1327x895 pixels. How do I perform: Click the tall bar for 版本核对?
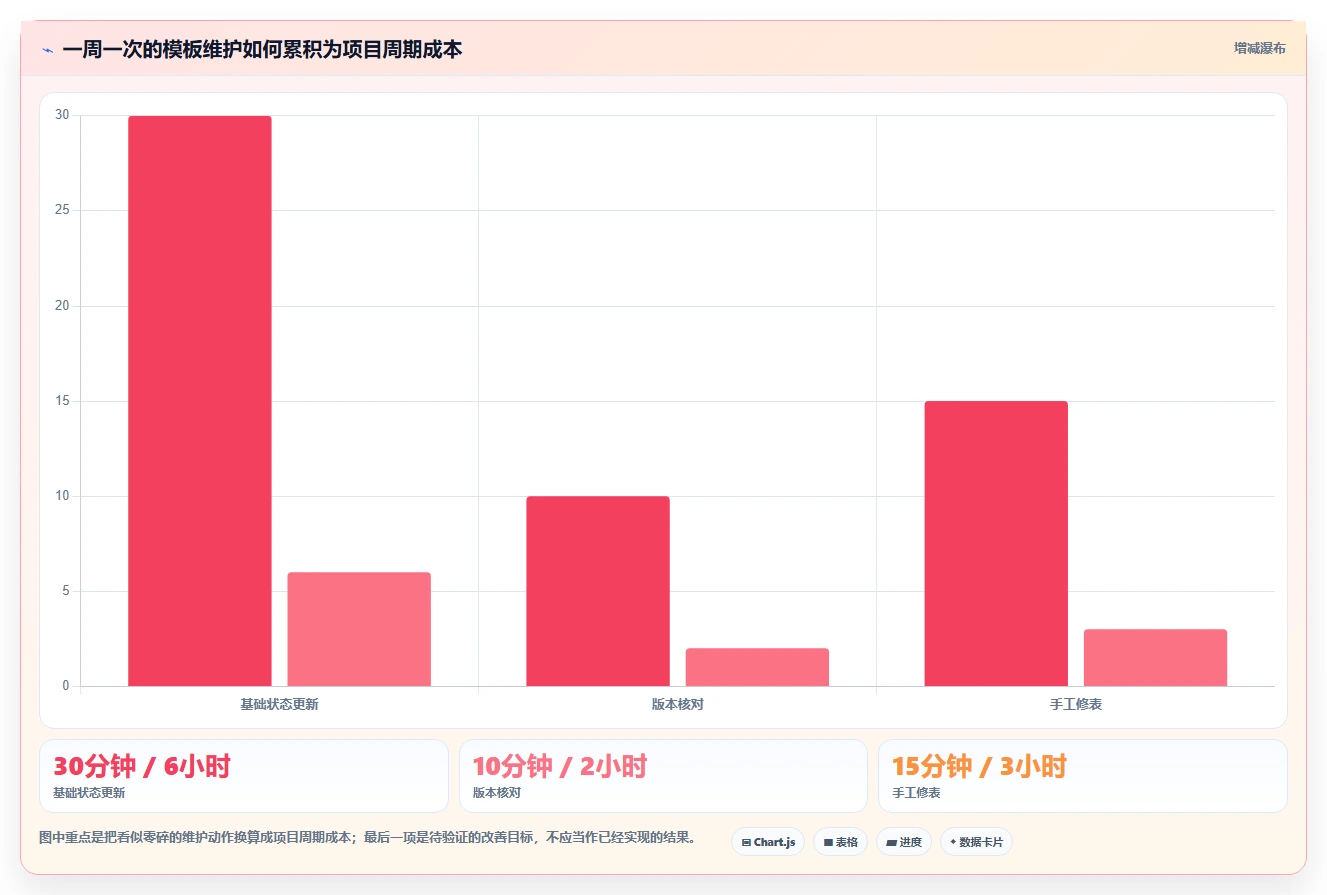coord(598,591)
